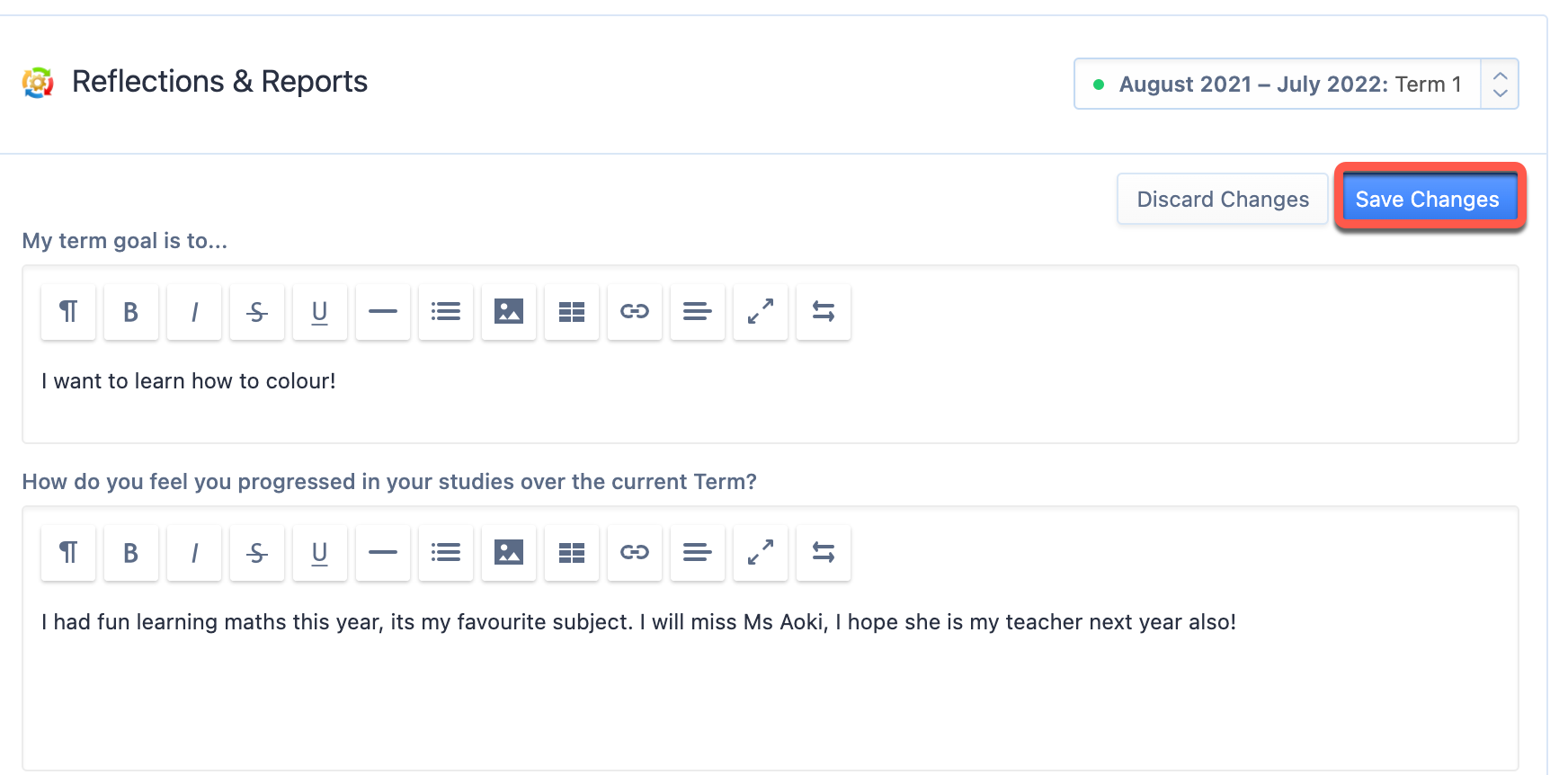The height and width of the screenshot is (775, 1568).
Task: Toggle strikethrough in the term goal editor
Action: tap(257, 312)
